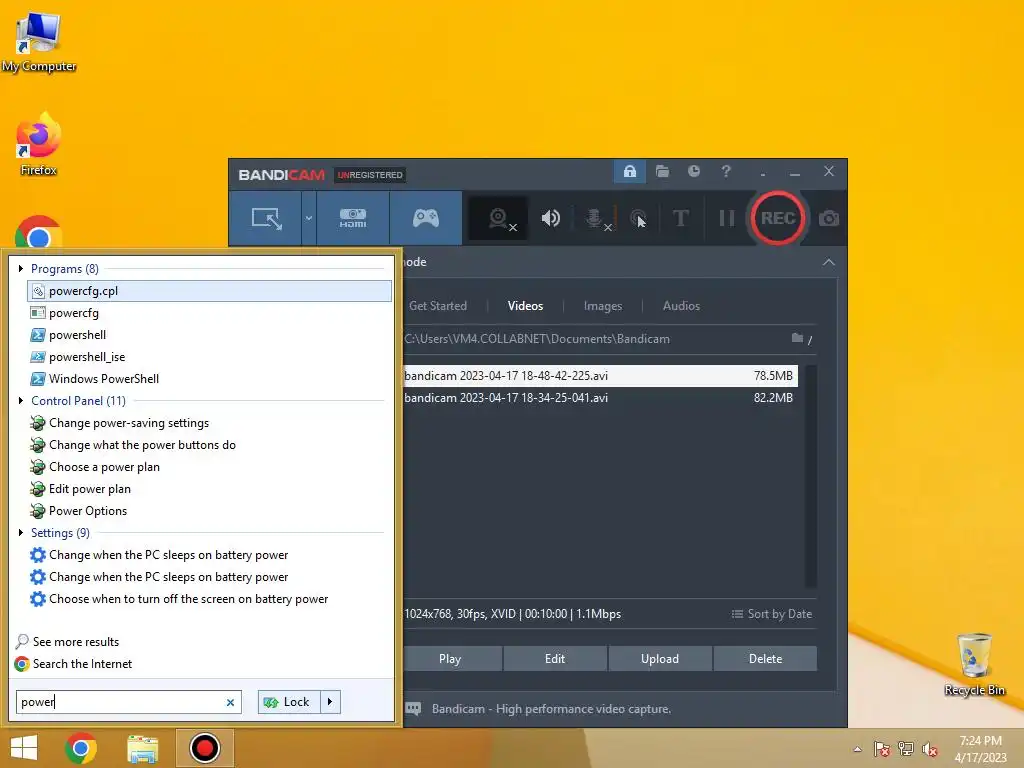This screenshot has height=768, width=1024.
Task: Select game recording mode gamepad icon
Action: point(426,218)
